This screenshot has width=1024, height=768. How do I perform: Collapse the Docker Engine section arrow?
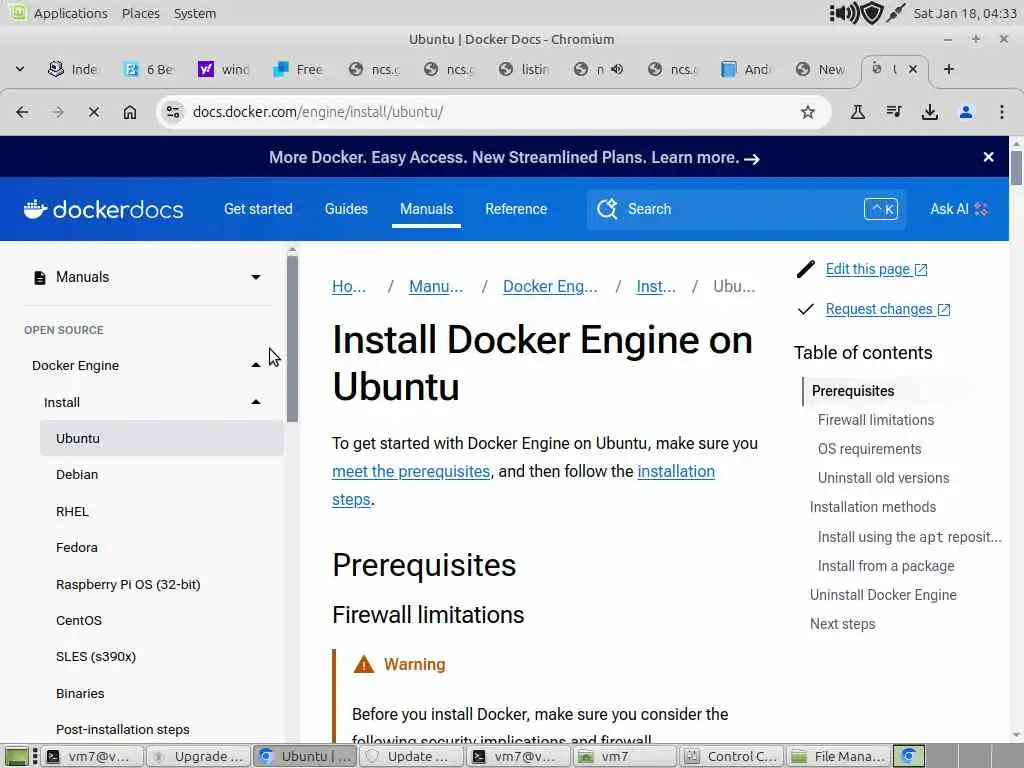click(x=256, y=366)
